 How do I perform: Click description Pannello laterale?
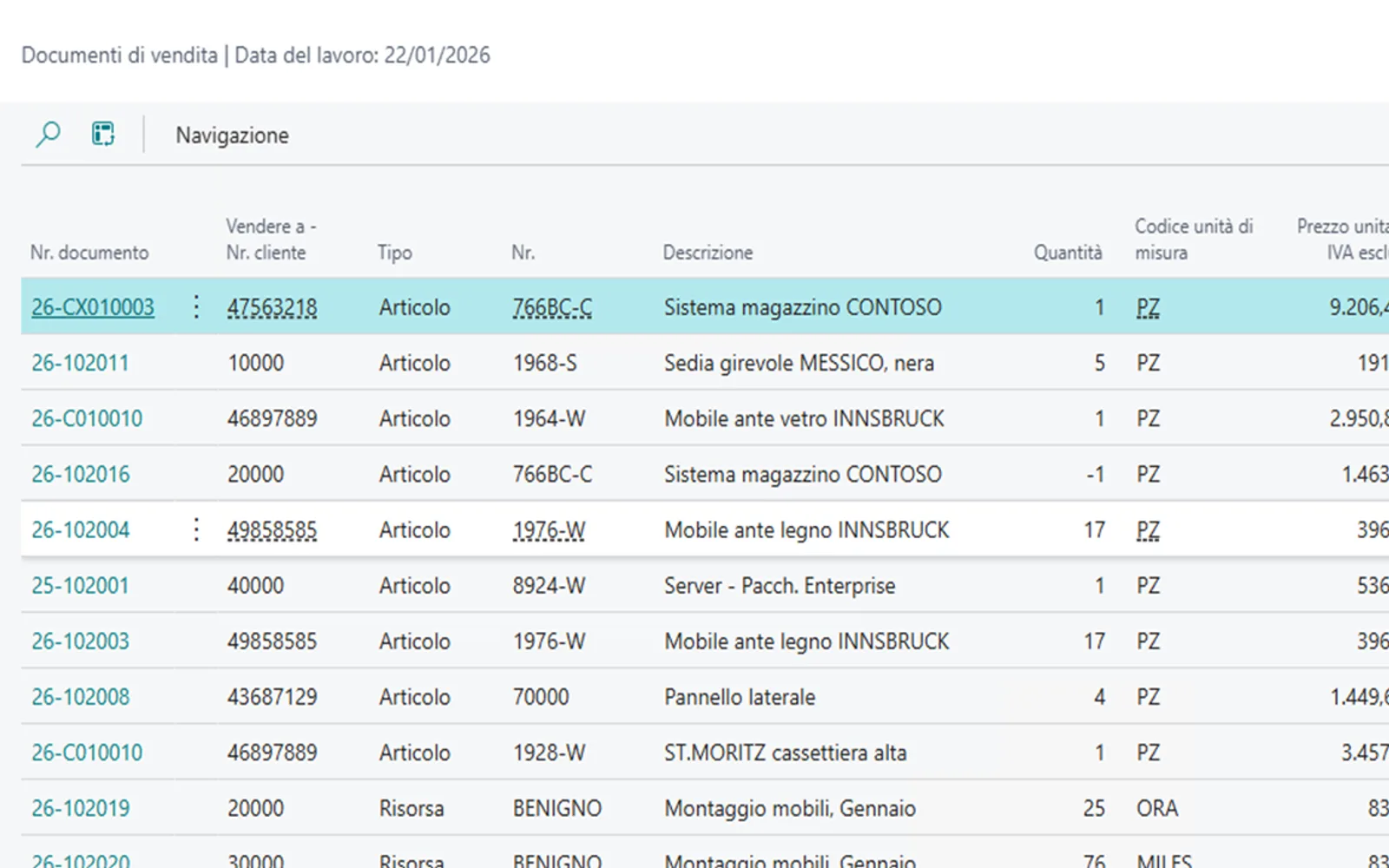pyautogui.click(x=740, y=696)
